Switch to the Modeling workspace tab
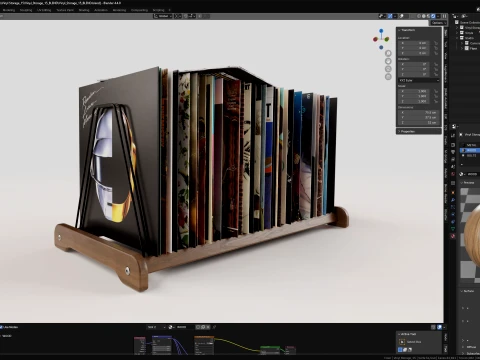The image size is (480, 360). click(9, 10)
